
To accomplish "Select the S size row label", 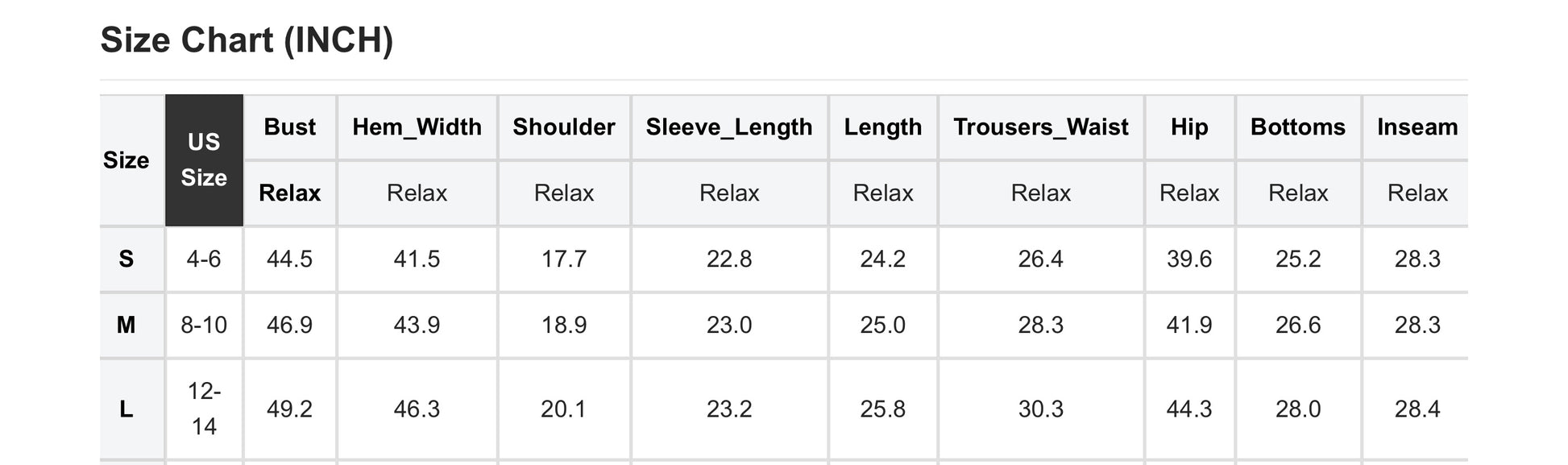I will tap(127, 259).
